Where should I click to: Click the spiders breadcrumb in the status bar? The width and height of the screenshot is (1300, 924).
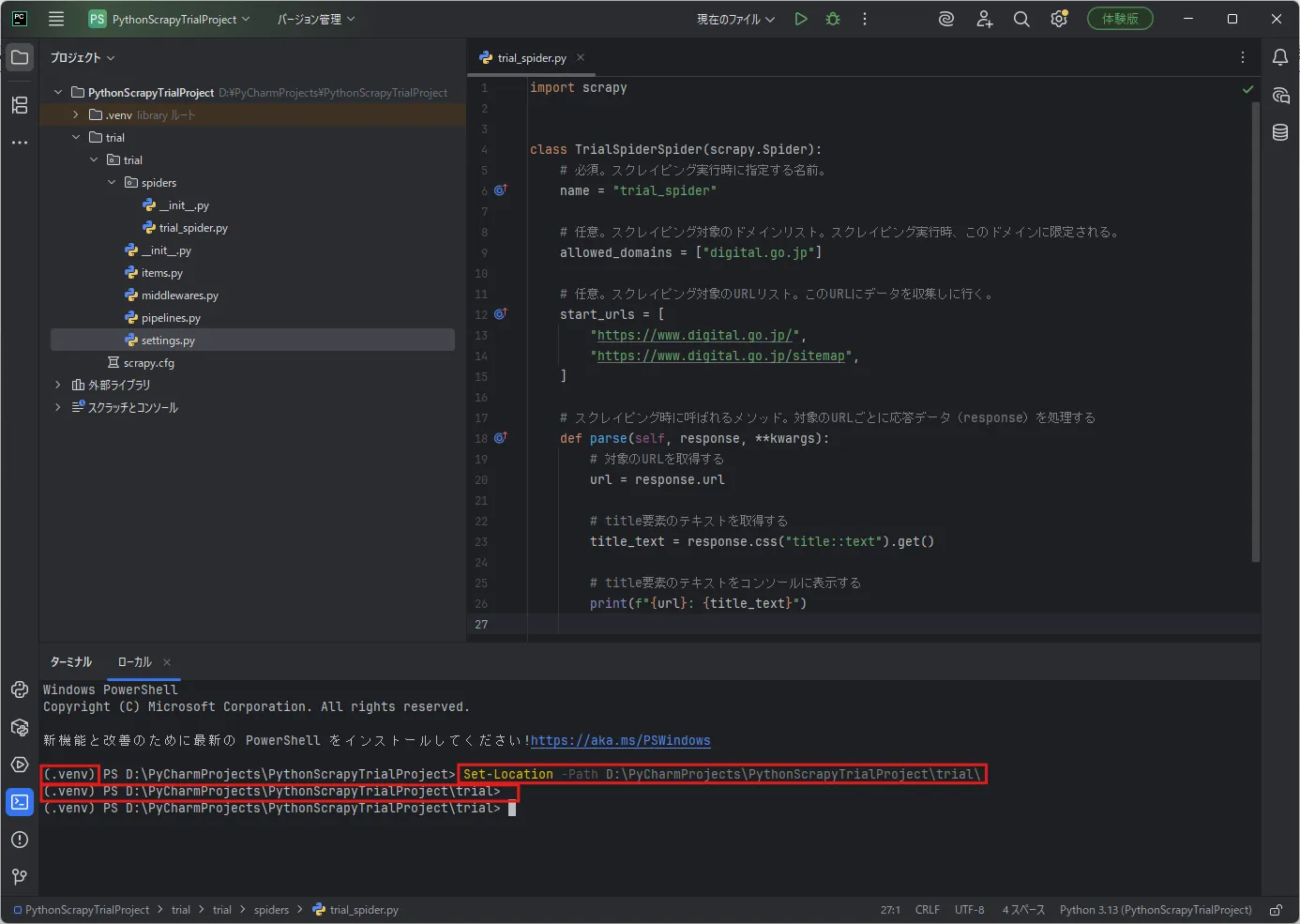point(272,910)
